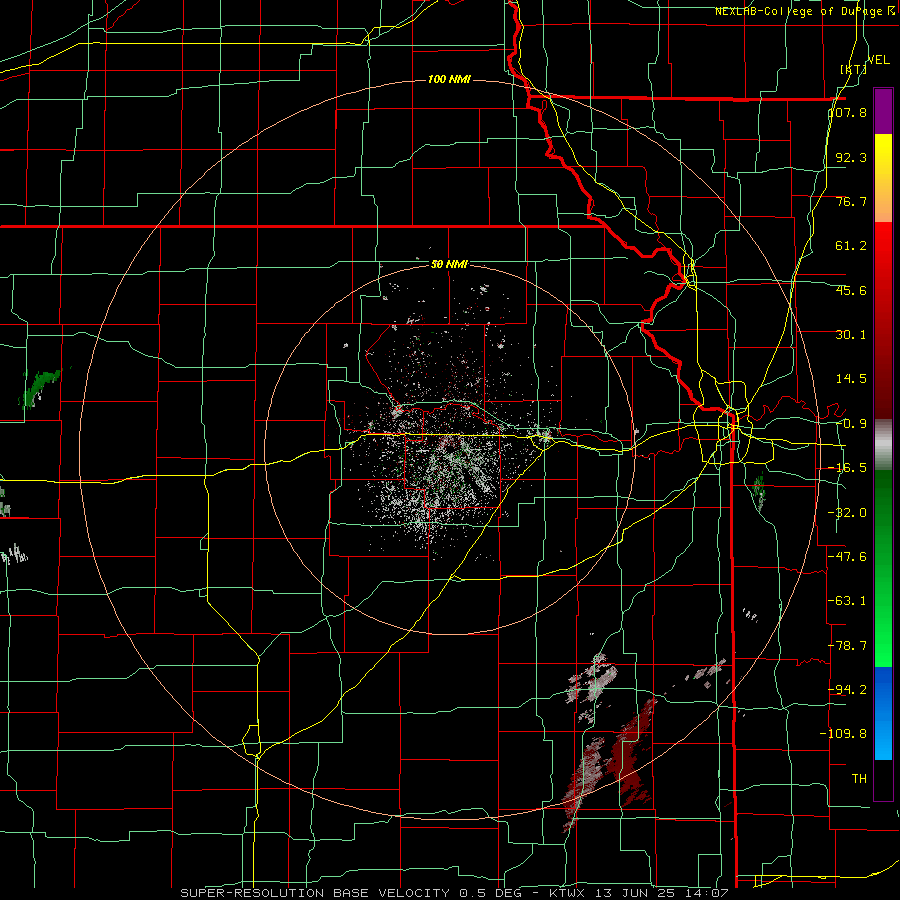Click the 76.7 scale value
This screenshot has height=900, width=900.
851,201
